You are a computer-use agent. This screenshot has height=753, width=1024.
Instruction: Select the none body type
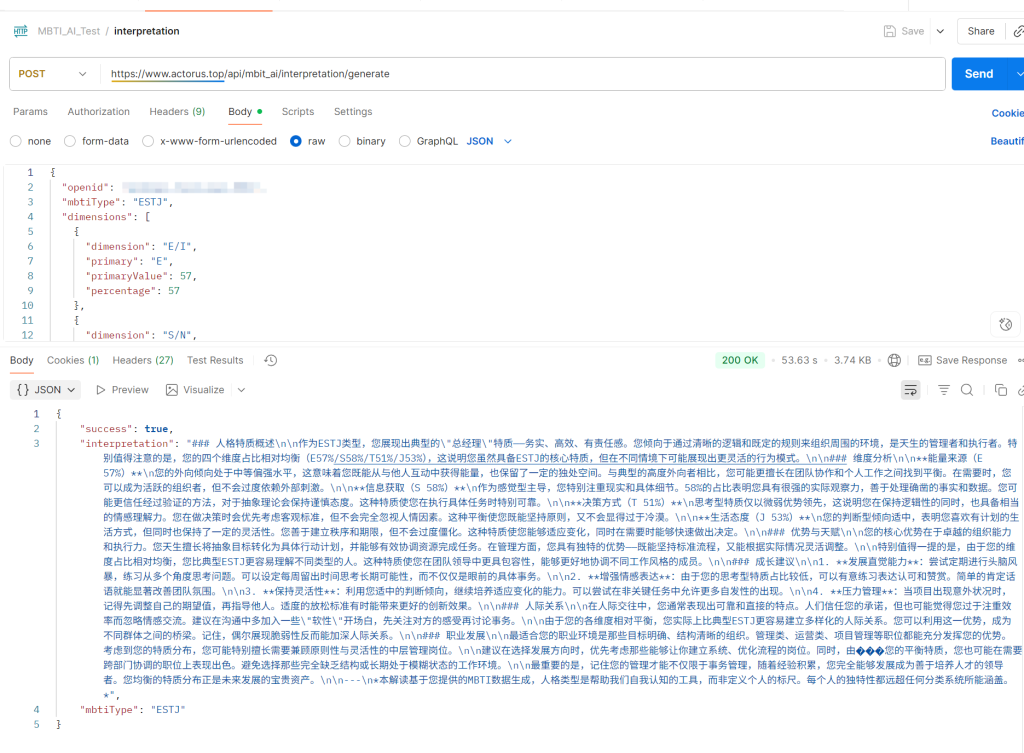(16, 141)
